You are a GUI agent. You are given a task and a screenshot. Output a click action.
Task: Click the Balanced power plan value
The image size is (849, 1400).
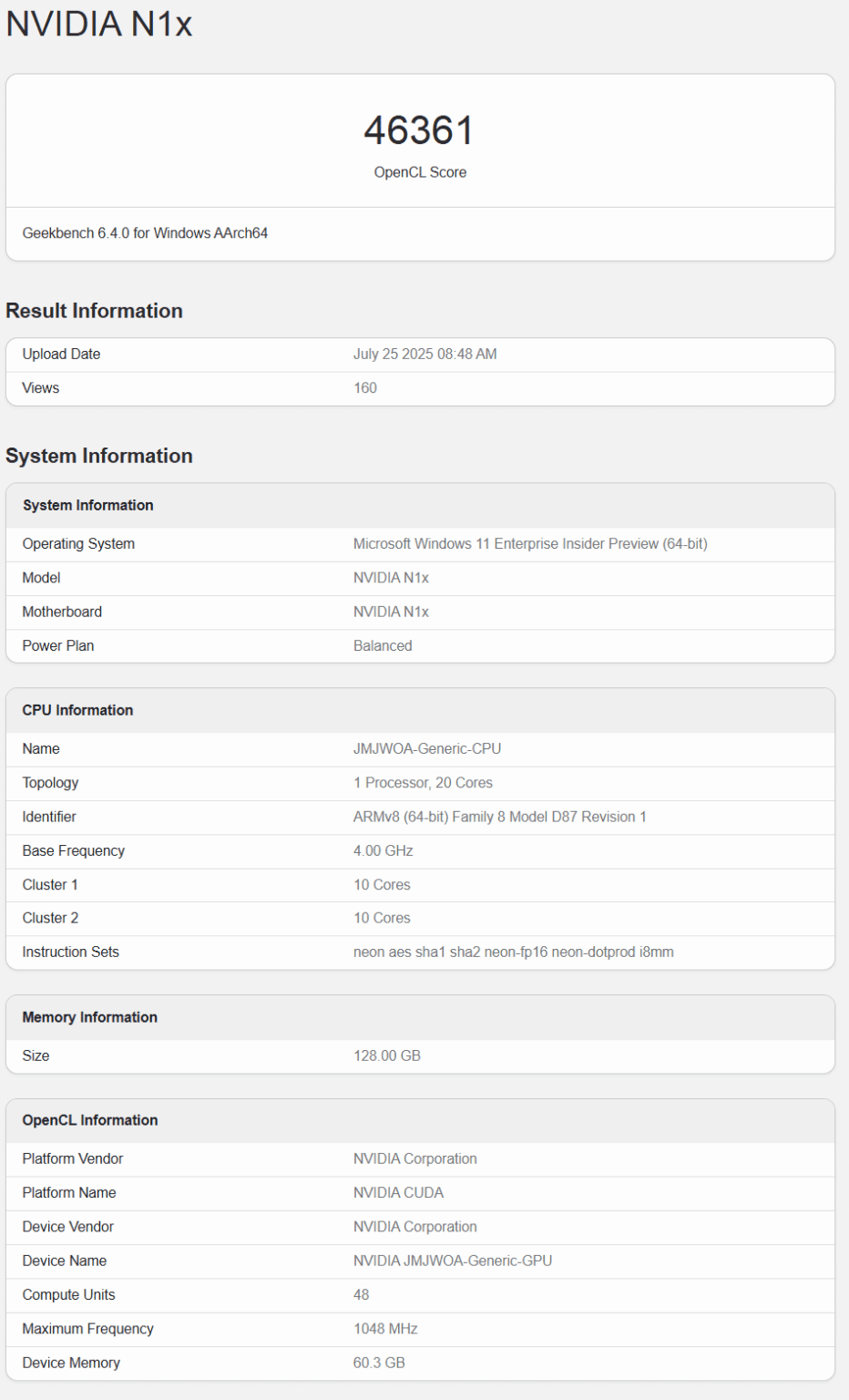point(383,645)
